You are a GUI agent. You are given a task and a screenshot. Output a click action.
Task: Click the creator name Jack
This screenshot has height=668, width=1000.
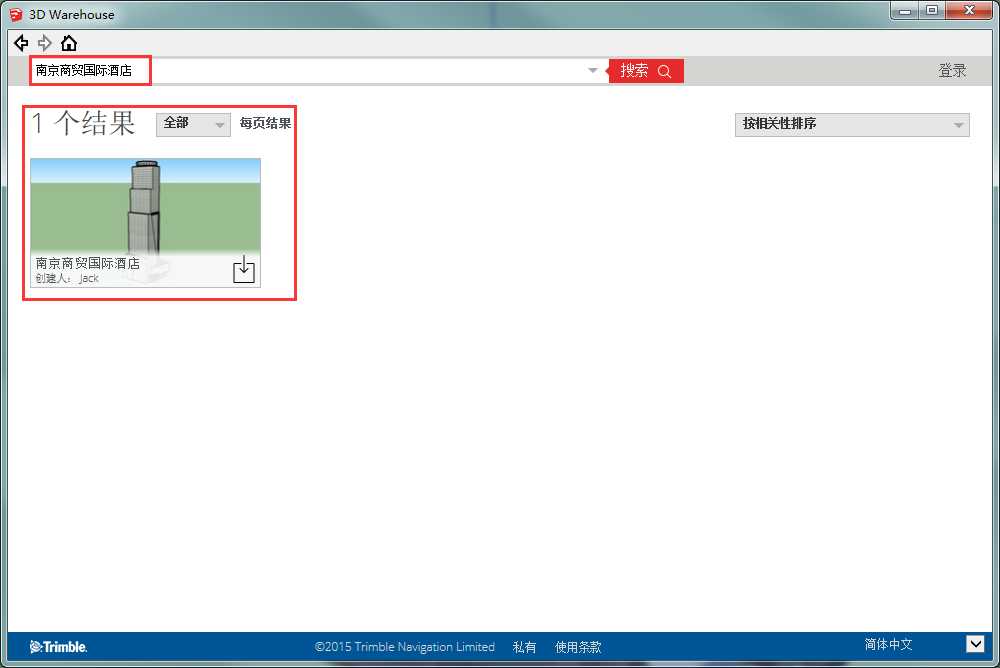pos(89,278)
